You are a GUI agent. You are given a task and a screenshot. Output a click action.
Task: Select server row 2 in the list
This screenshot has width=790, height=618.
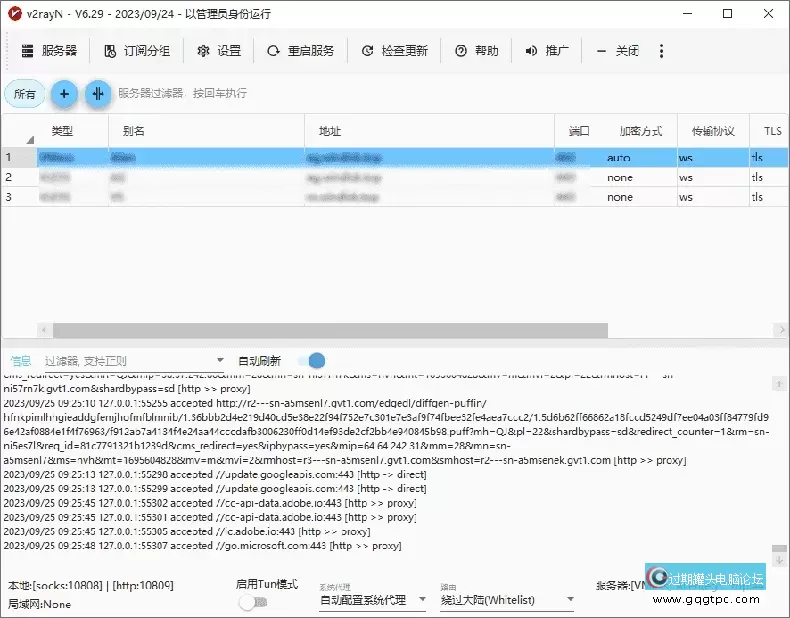click(x=300, y=177)
